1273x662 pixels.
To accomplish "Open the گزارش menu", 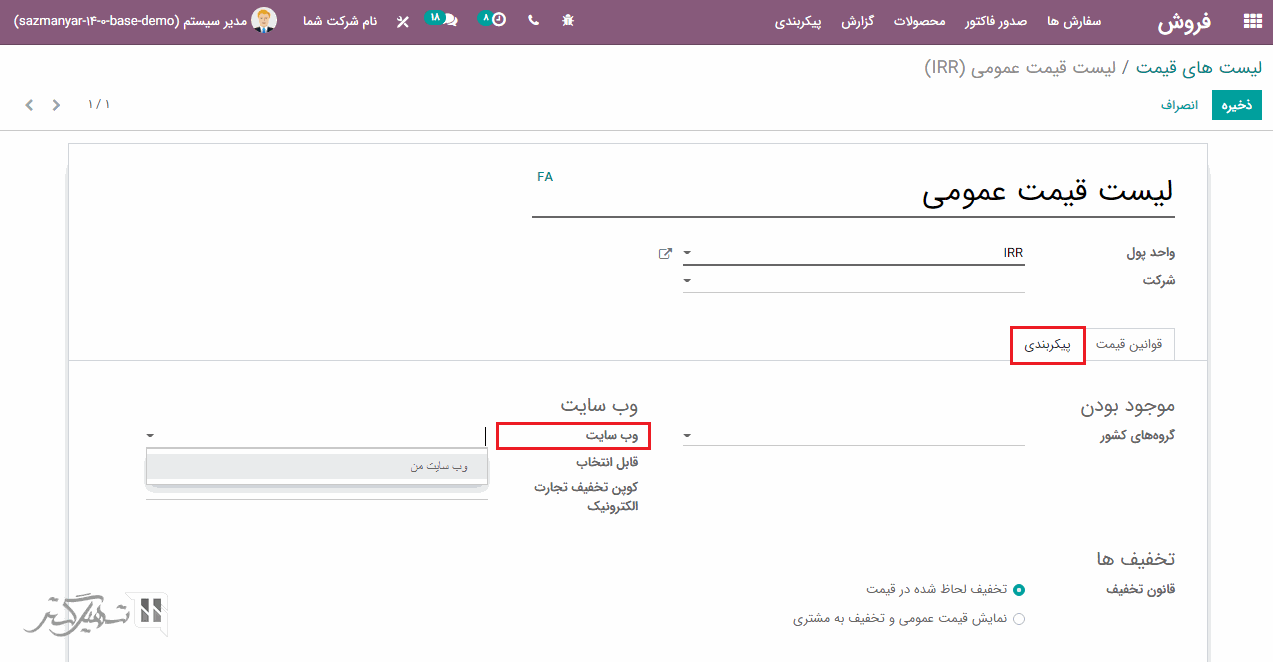I will click(857, 21).
